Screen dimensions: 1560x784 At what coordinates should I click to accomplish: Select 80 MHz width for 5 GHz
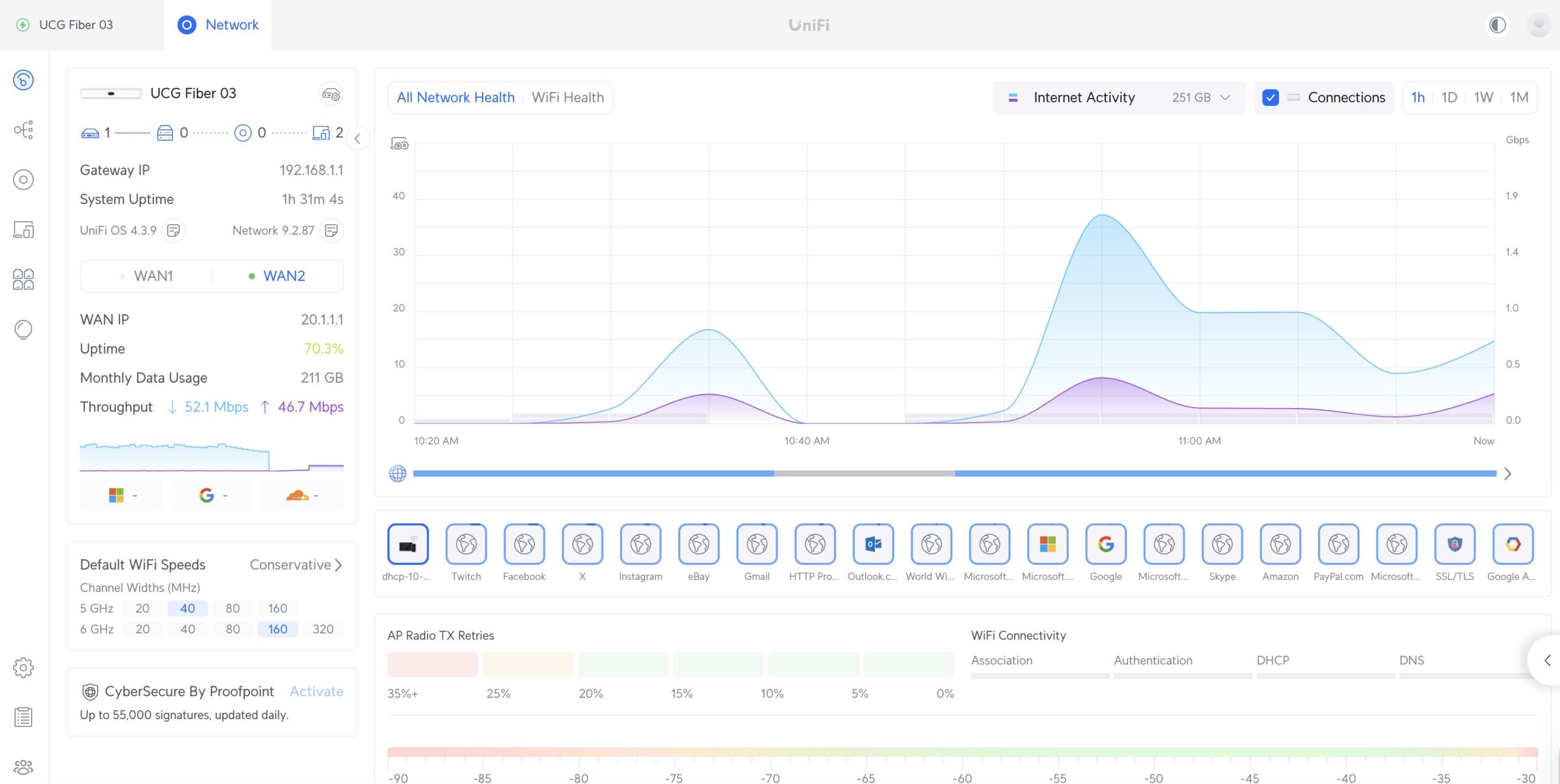232,608
